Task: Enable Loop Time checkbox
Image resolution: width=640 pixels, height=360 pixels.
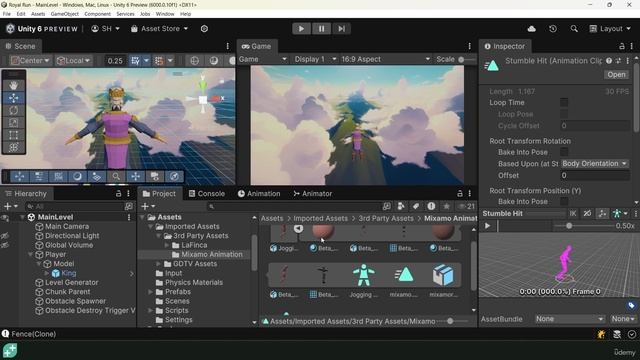Action: (x=564, y=102)
